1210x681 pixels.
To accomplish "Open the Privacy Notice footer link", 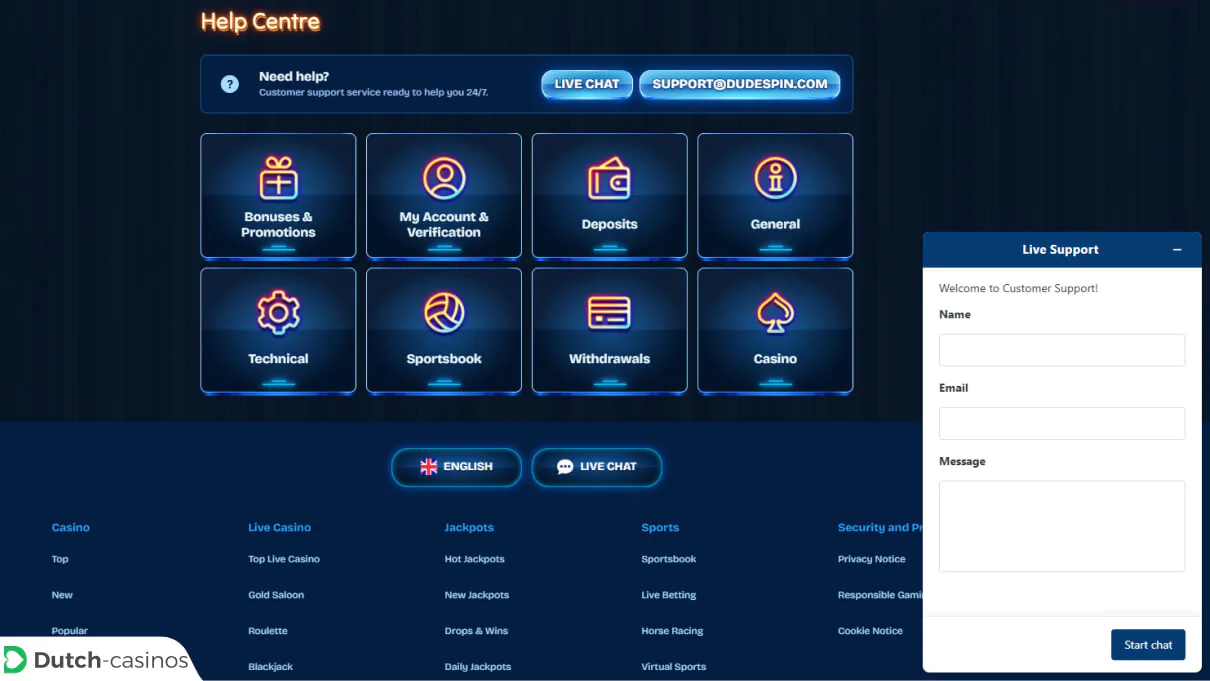I will point(872,559).
